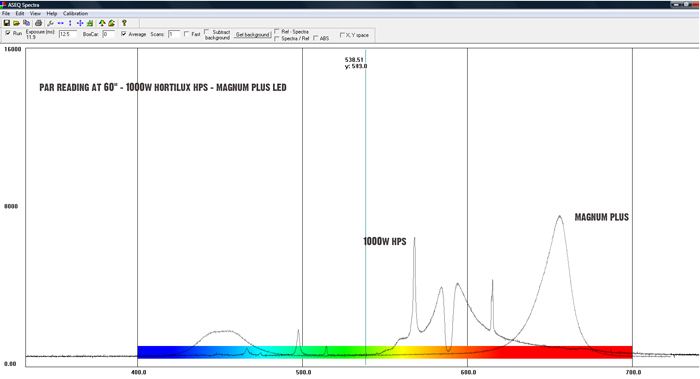
Task: Open the Help menu
Action: coord(51,14)
